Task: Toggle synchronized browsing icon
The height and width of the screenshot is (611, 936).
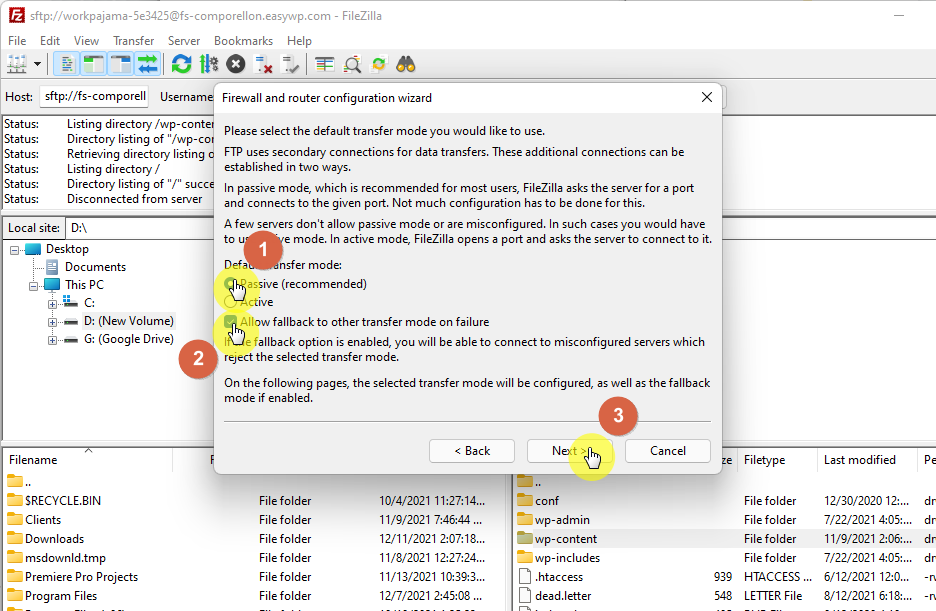Action: 379,64
